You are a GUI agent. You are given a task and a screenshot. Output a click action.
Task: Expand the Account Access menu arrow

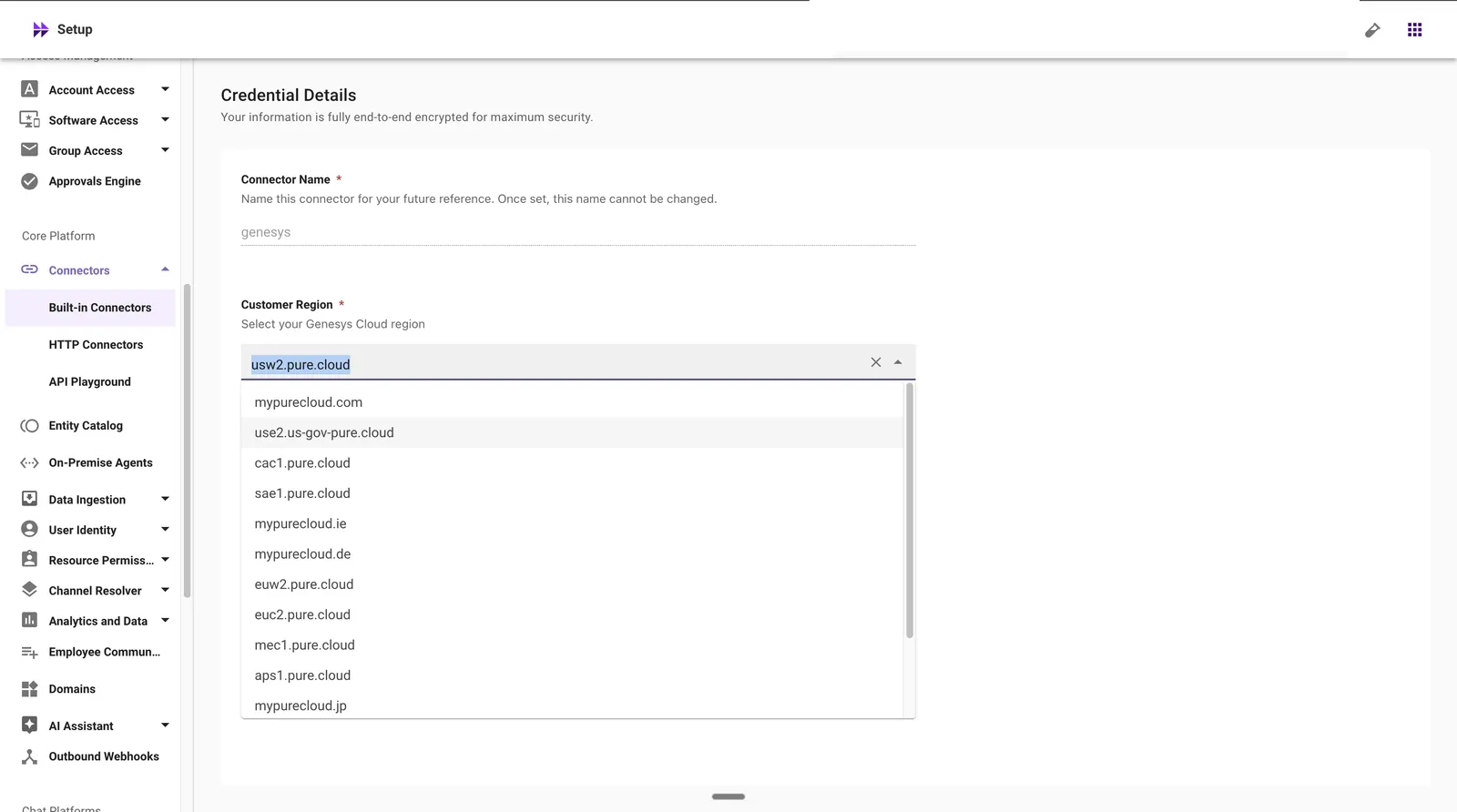[x=165, y=89]
